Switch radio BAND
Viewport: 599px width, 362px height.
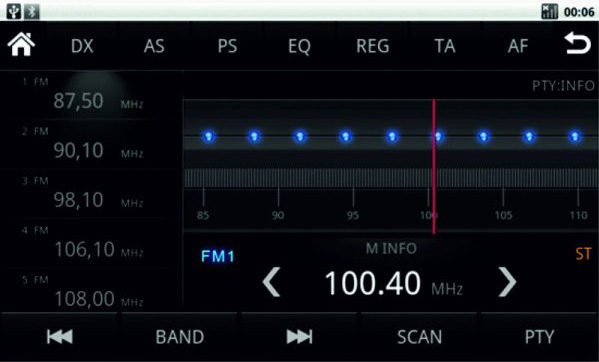[180, 337]
